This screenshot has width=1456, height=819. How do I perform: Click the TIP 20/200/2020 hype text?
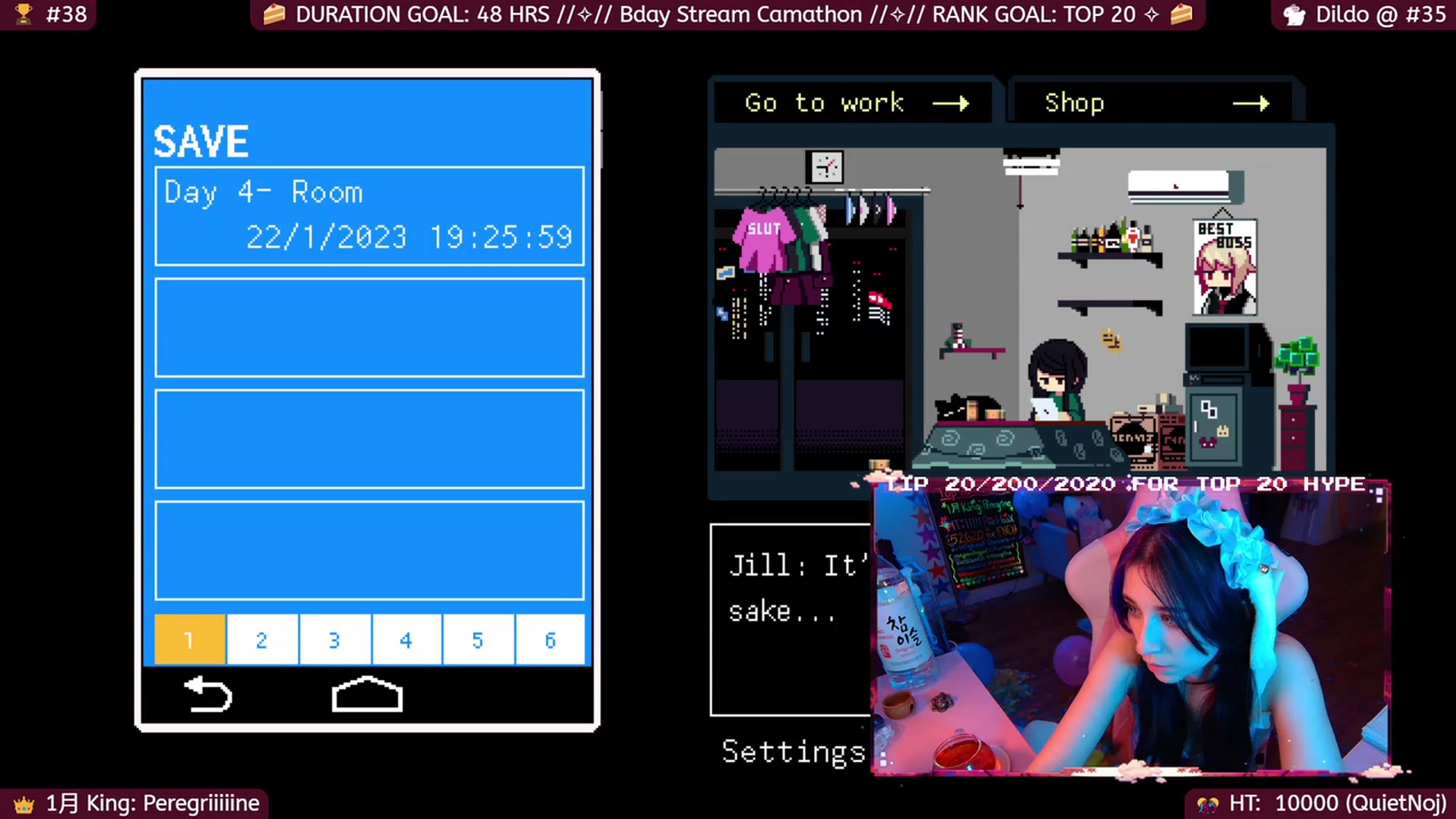click(x=1125, y=484)
